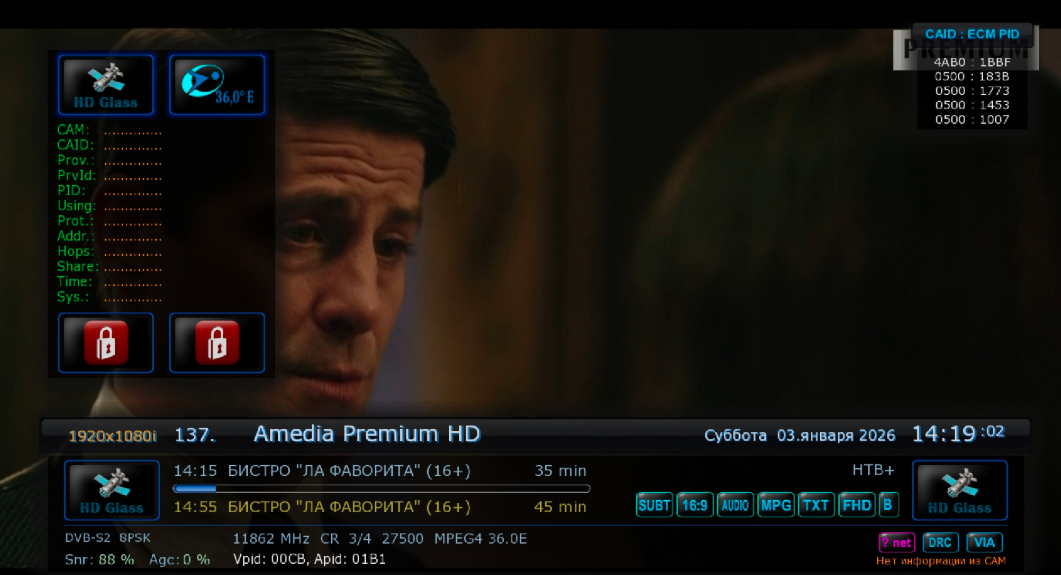Click the VIA crypto badge

coord(984,543)
